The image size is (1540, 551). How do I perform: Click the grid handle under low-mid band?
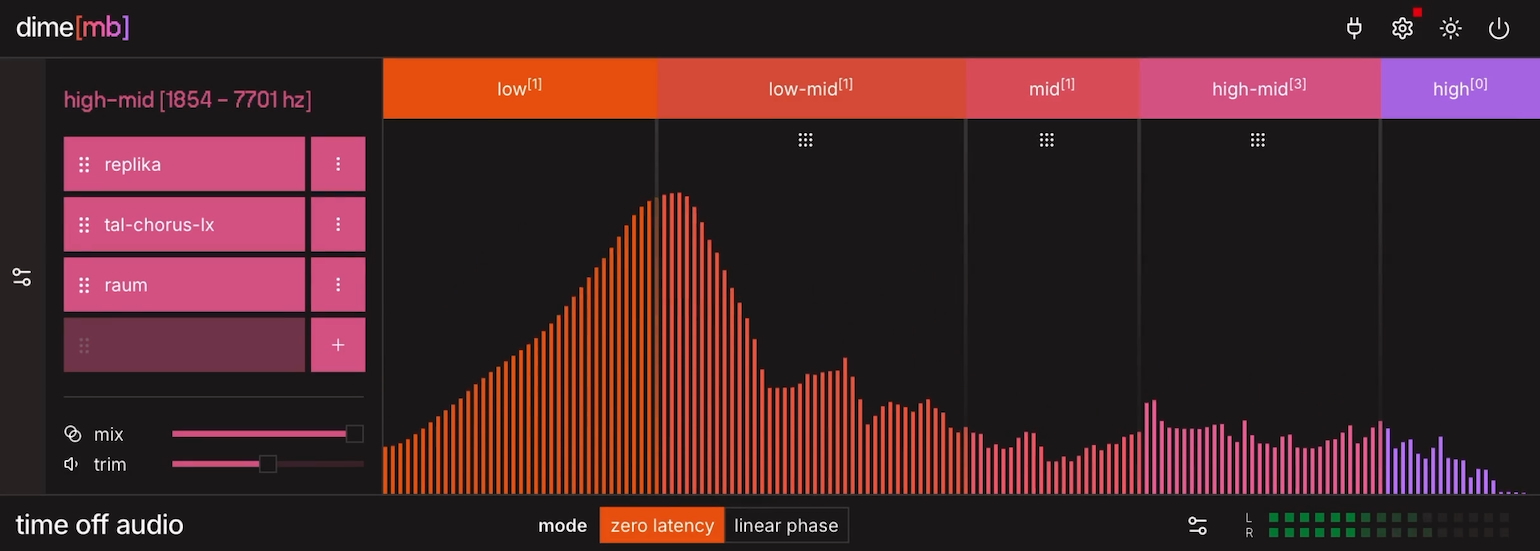click(x=805, y=140)
